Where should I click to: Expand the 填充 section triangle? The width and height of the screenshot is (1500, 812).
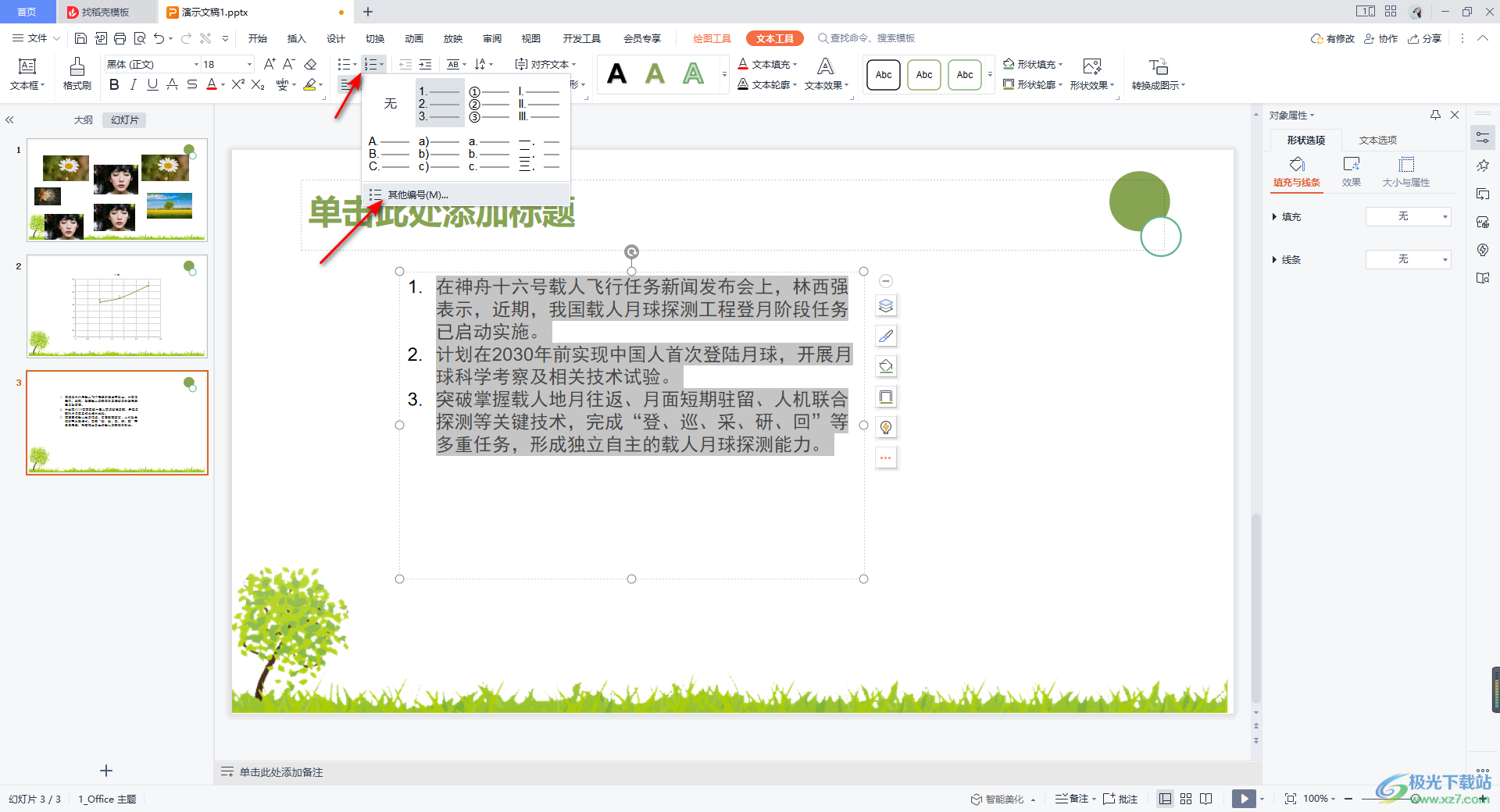coord(1274,216)
